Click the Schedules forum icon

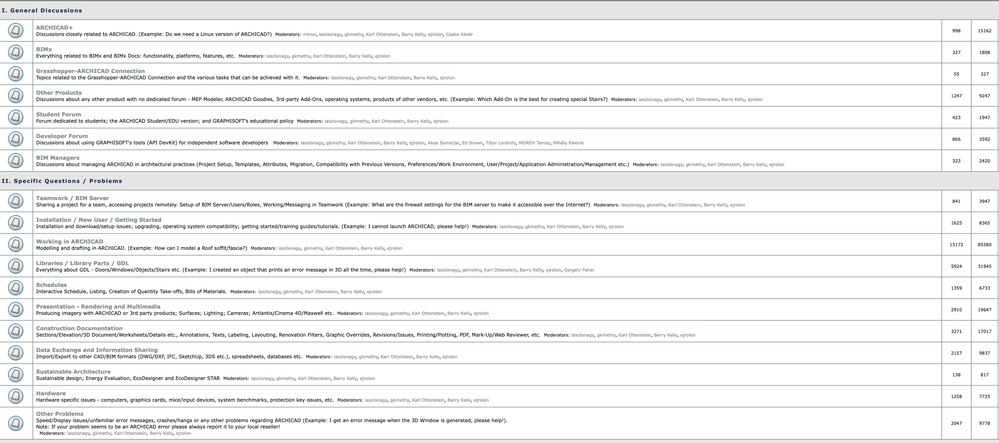15,287
